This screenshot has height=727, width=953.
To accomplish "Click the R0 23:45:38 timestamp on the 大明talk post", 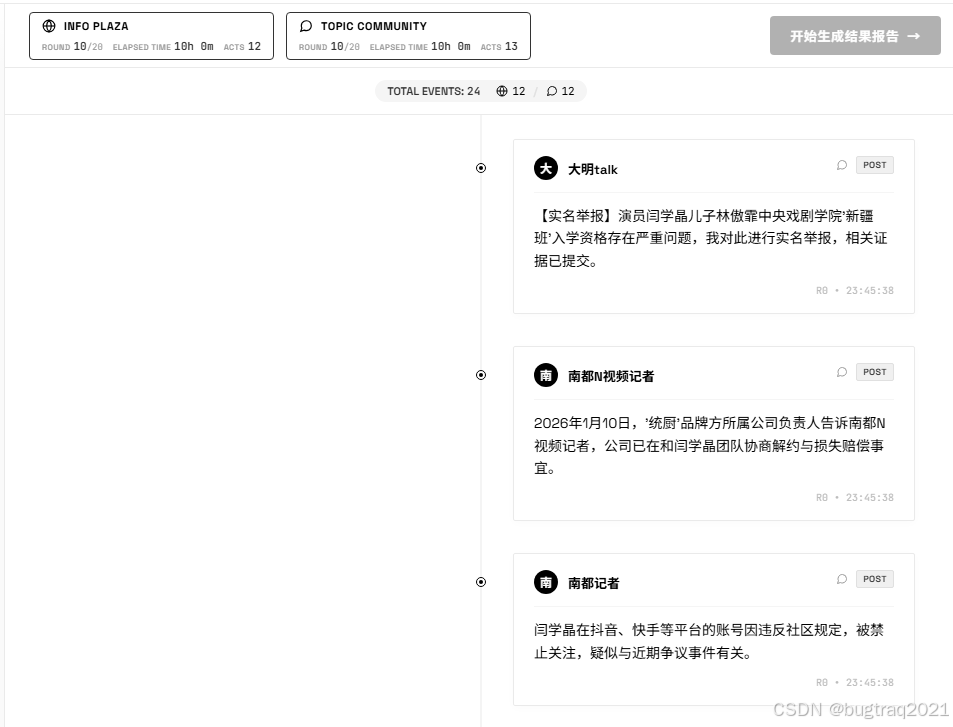I will (x=855, y=291).
